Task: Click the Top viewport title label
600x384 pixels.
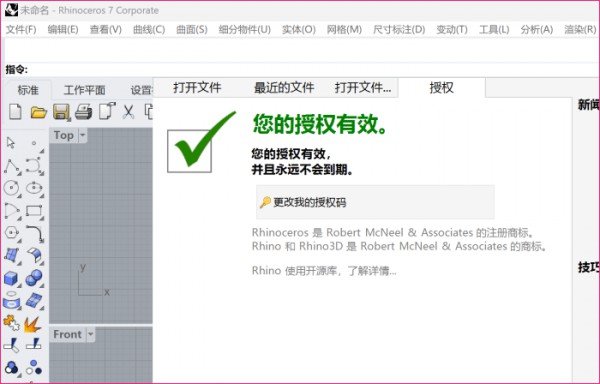Action: (x=64, y=135)
